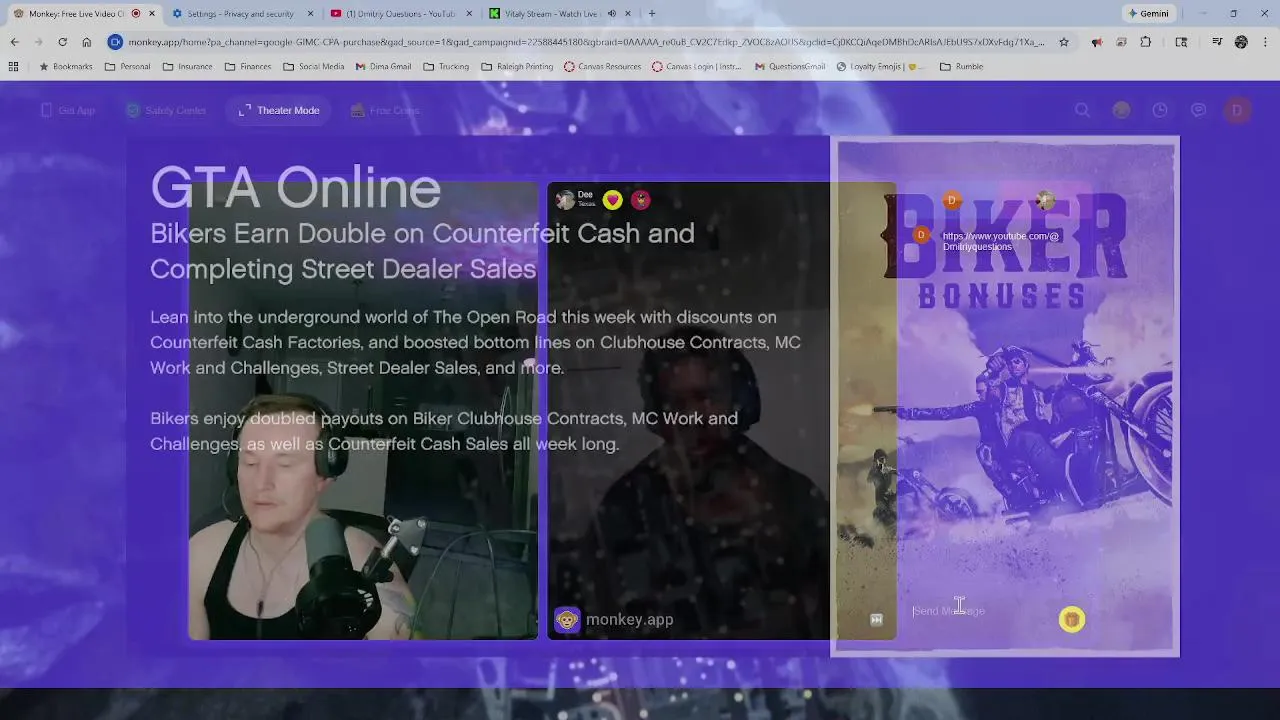Click the search magnifier icon in Monkey header
The image size is (1280, 720).
tap(1082, 110)
